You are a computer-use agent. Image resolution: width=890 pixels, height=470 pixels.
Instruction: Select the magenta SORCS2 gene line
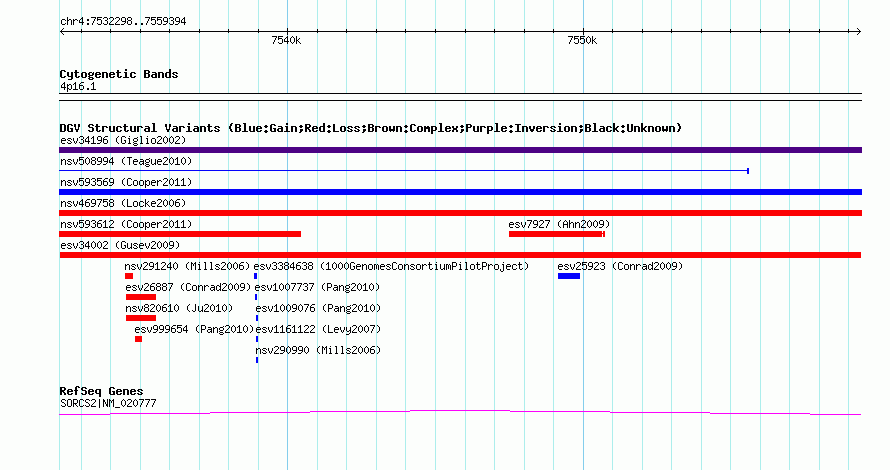[x=460, y=413]
